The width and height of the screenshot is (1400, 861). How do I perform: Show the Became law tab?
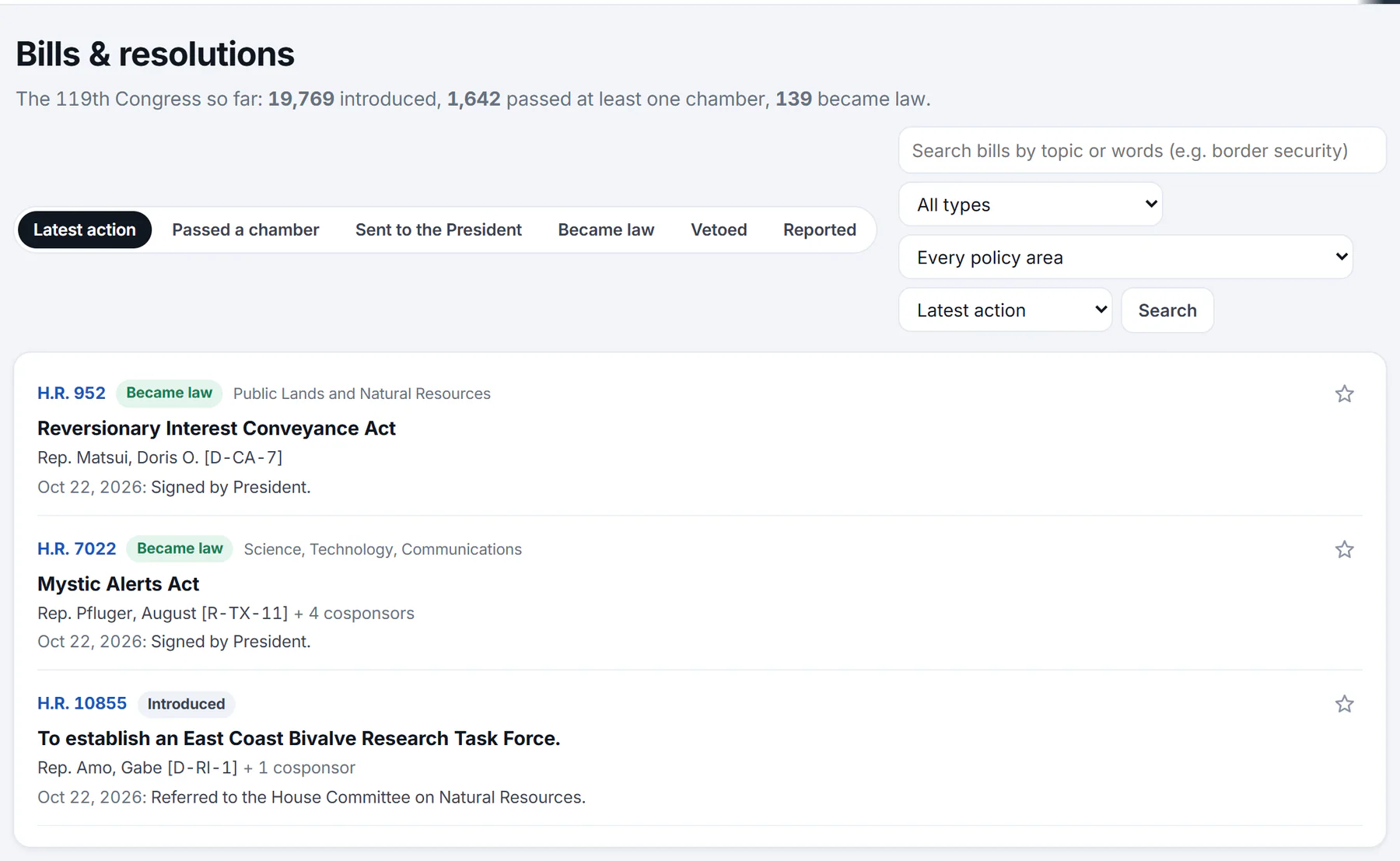pos(606,229)
